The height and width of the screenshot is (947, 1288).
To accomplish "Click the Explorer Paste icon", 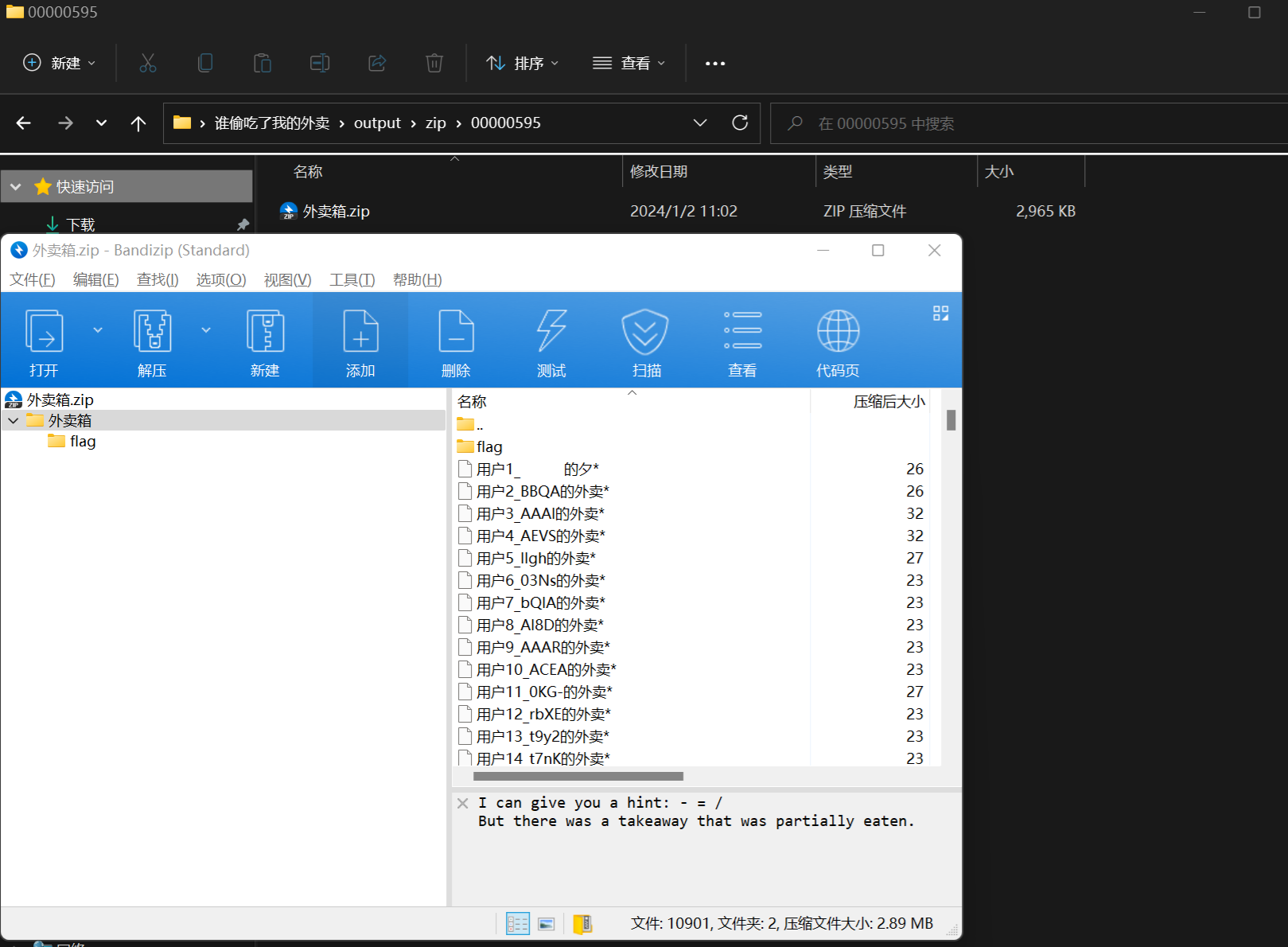I will pos(263,63).
